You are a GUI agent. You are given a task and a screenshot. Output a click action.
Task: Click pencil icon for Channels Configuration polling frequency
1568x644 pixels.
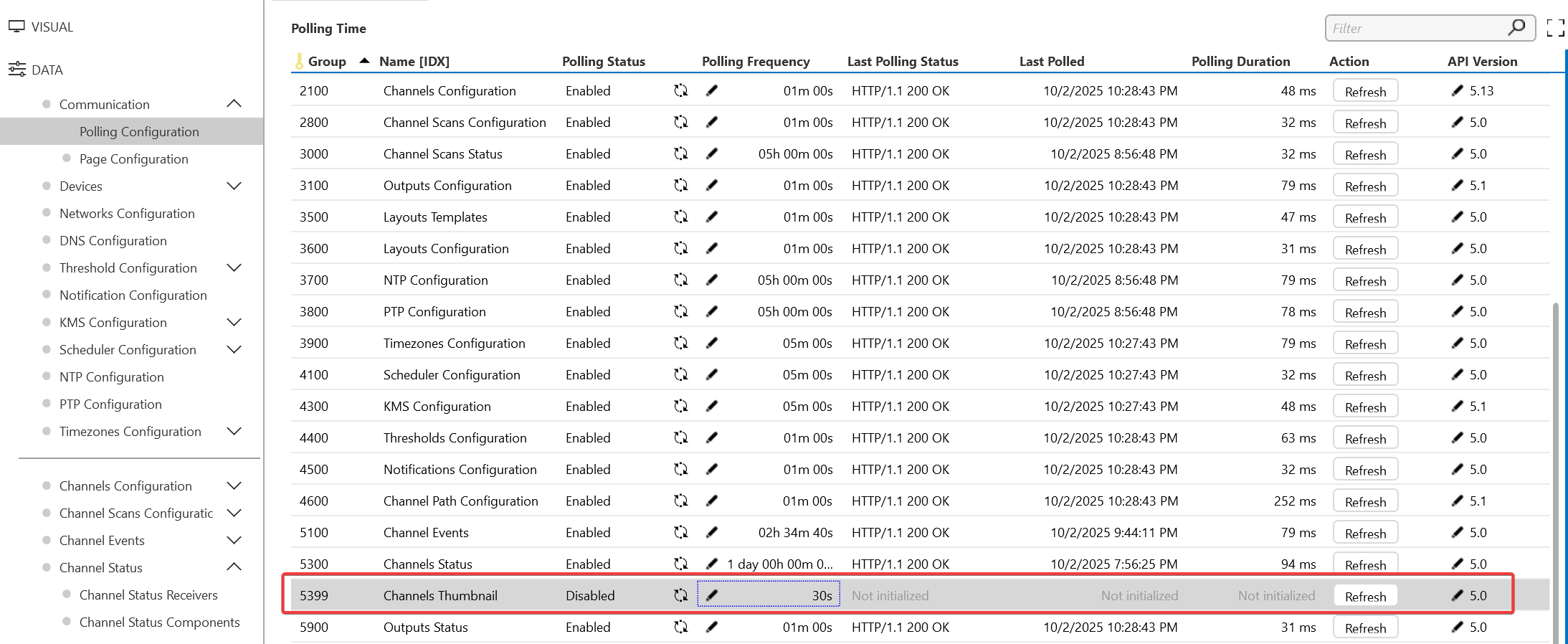[712, 91]
